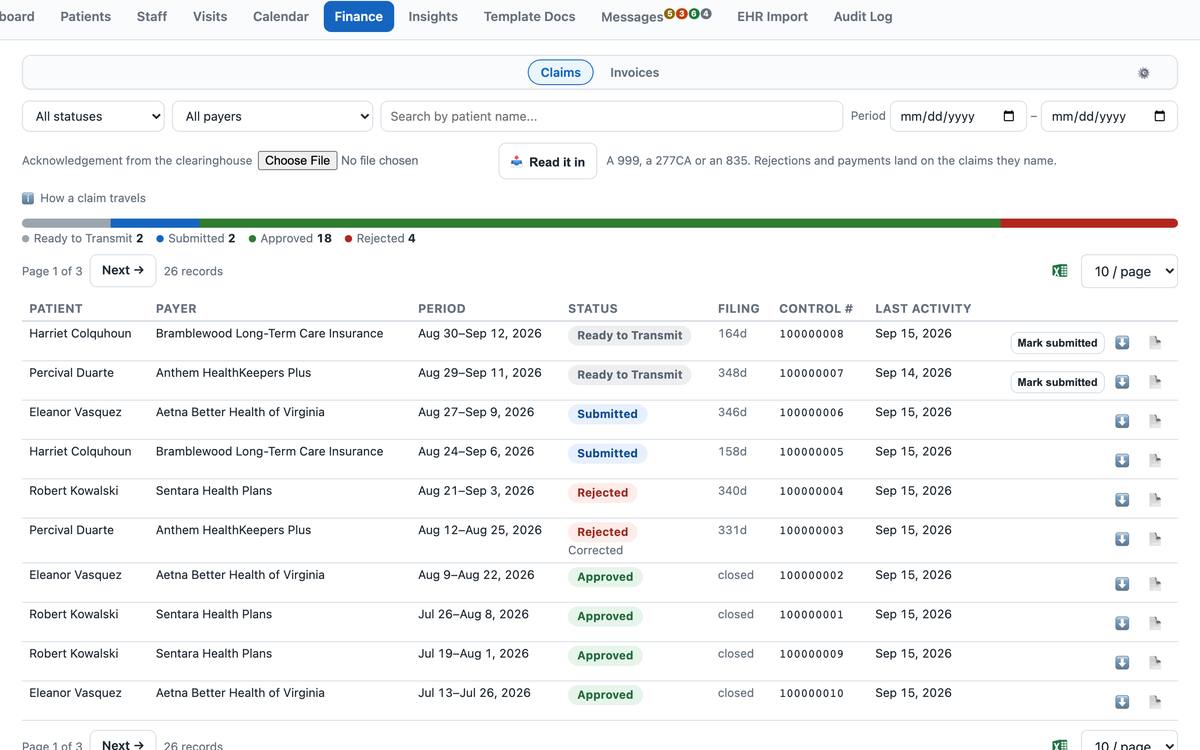Download claim 100000005 download arrow

[1122, 460]
